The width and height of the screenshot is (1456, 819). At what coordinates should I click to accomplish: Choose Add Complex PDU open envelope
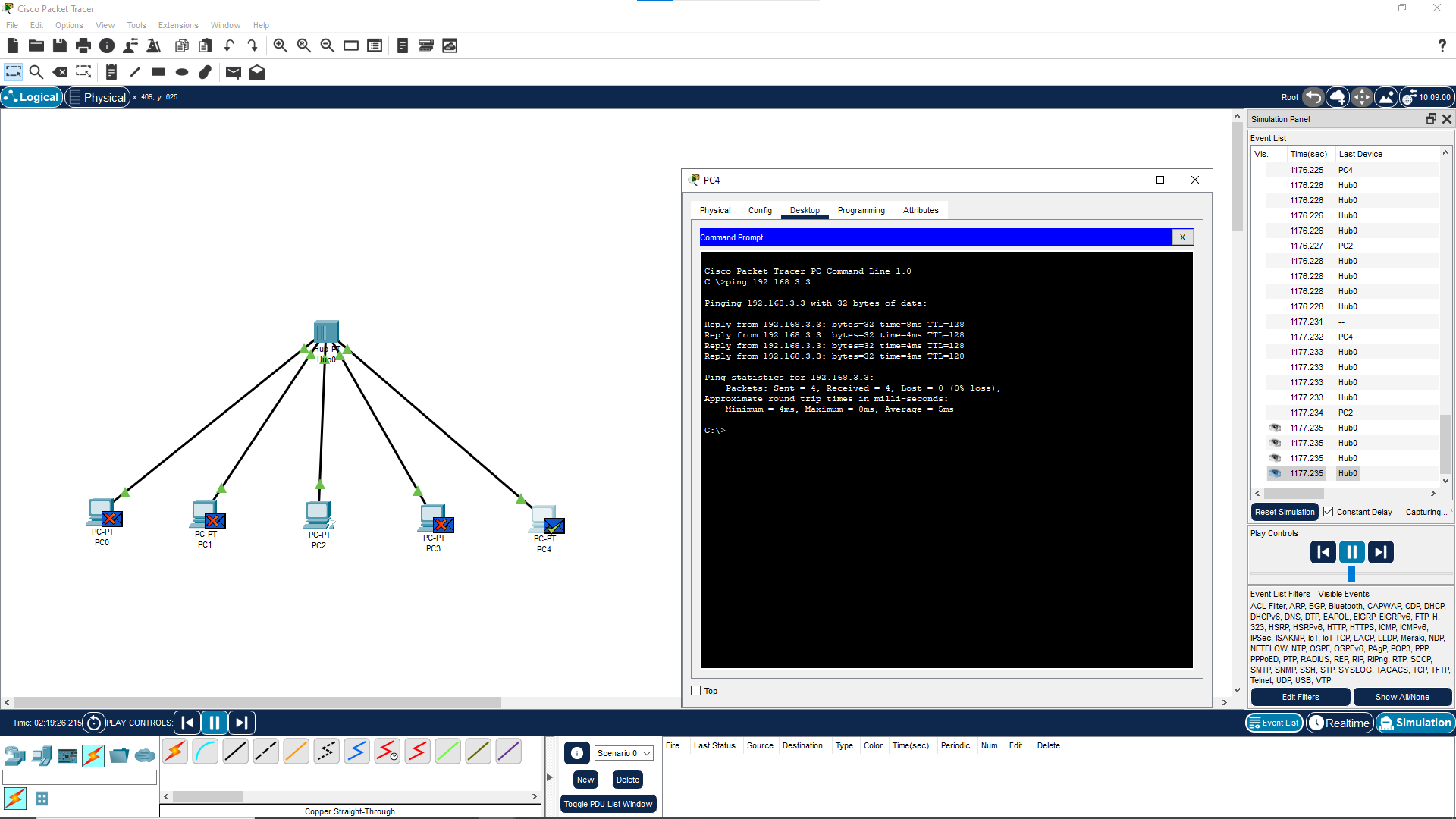[x=257, y=72]
